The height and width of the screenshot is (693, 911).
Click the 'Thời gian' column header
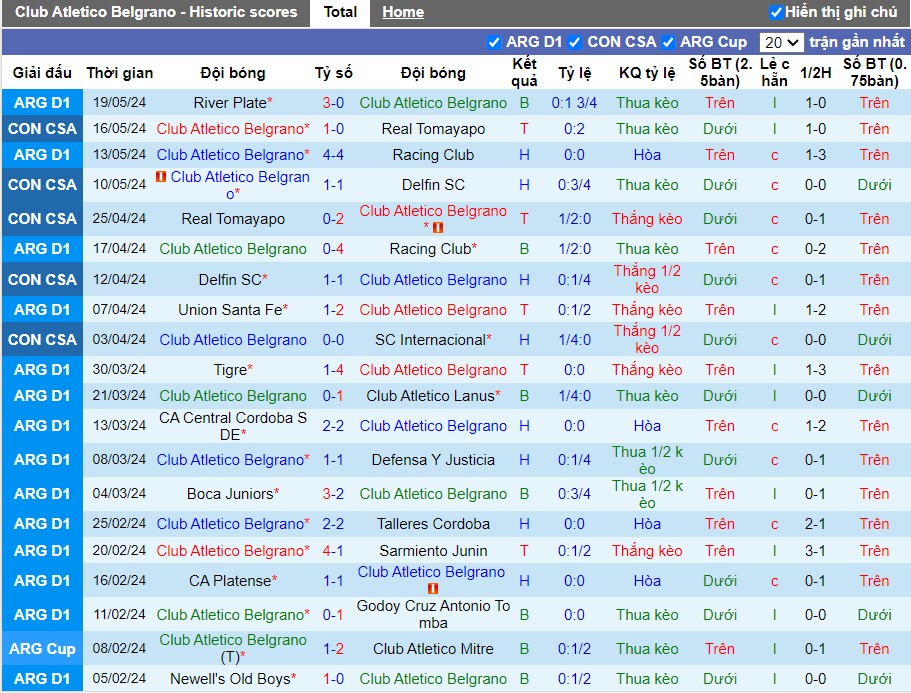tap(120, 73)
